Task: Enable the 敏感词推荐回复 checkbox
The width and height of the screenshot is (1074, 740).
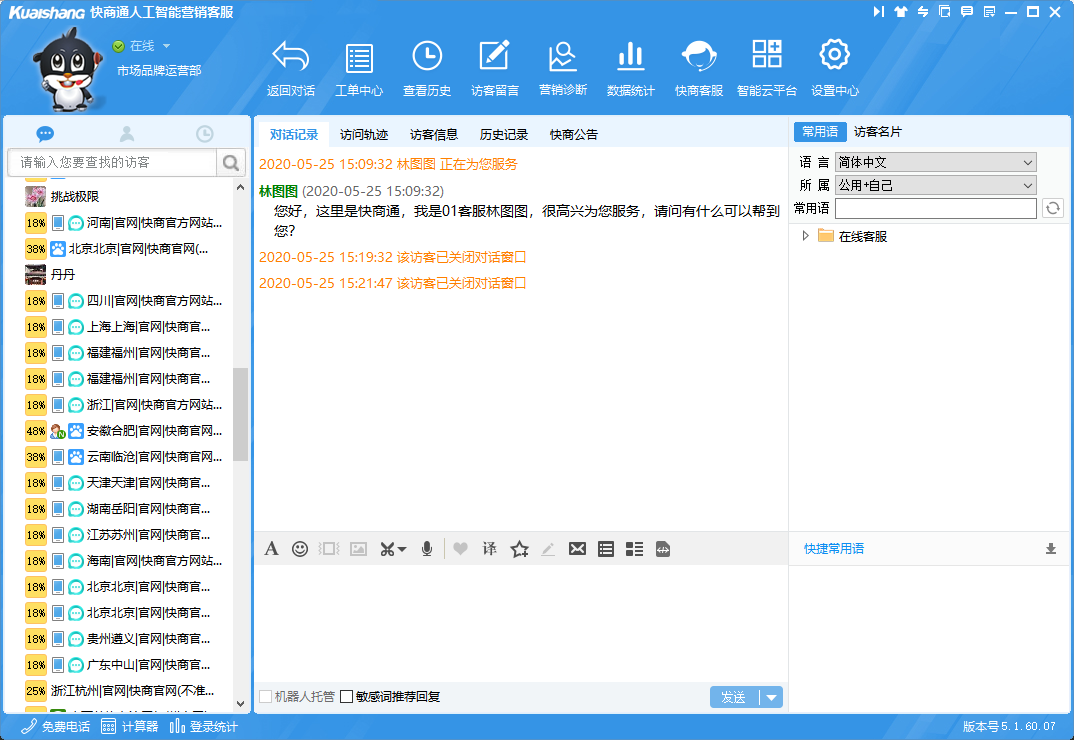Action: 347,697
